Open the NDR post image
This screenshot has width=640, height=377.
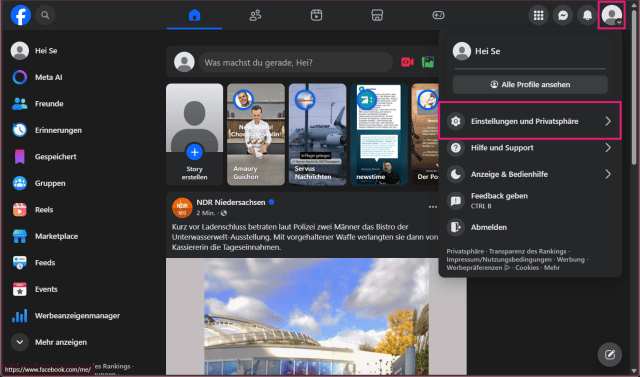coord(316,317)
